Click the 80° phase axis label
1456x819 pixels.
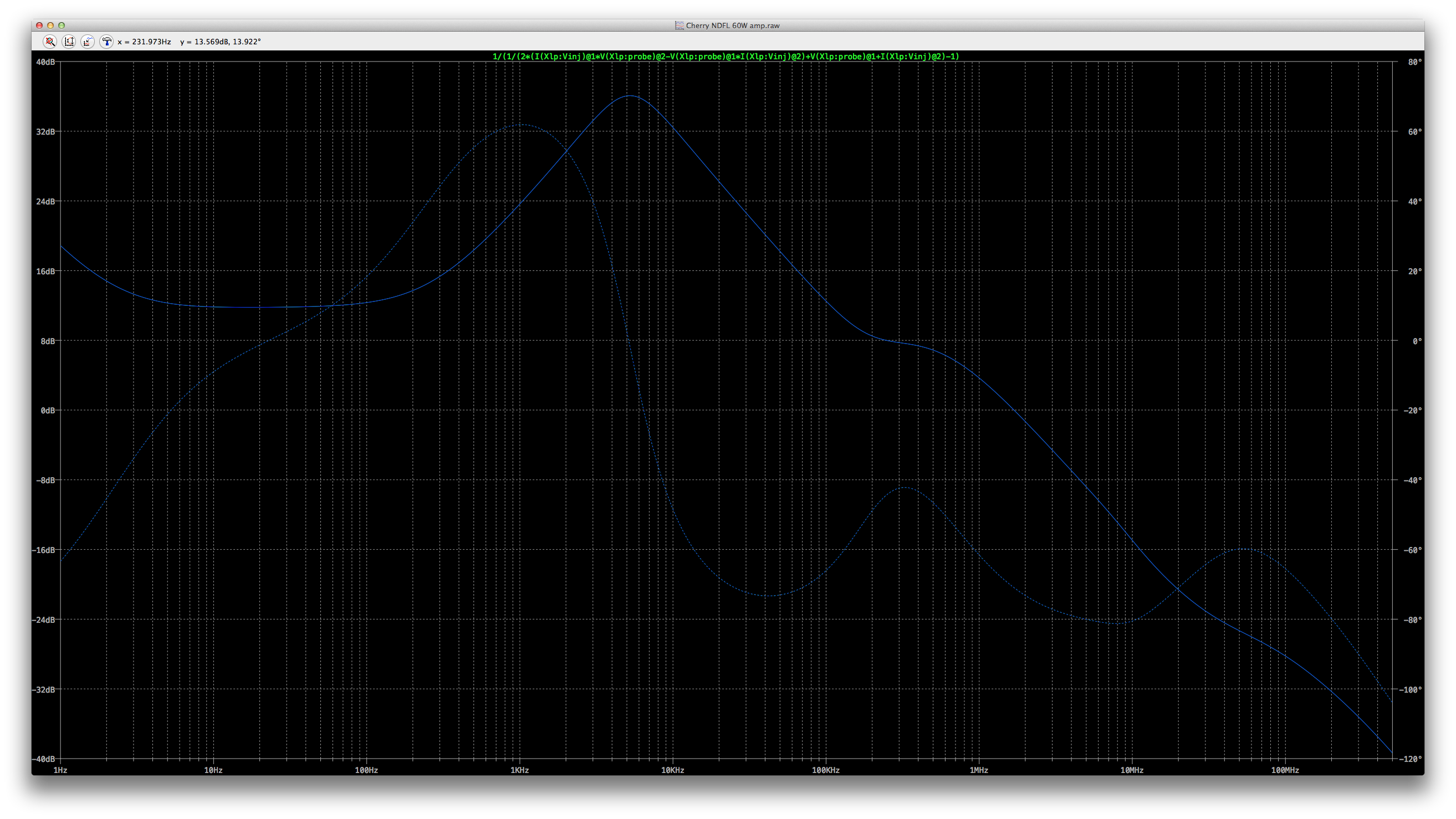pyautogui.click(x=1415, y=62)
